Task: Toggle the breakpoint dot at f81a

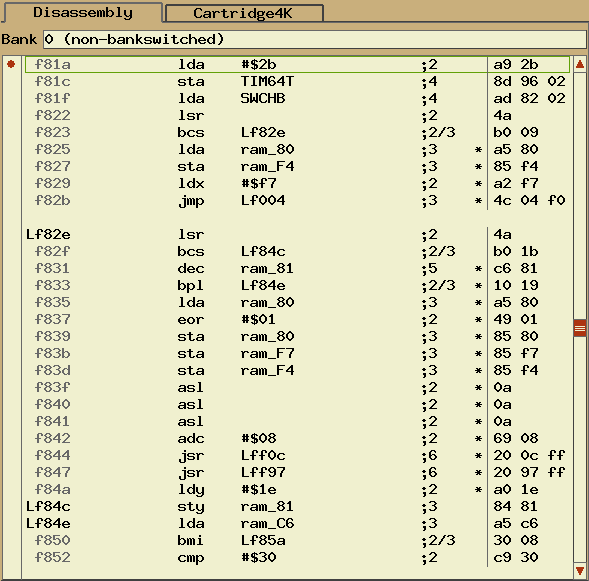Action: tap(11, 64)
